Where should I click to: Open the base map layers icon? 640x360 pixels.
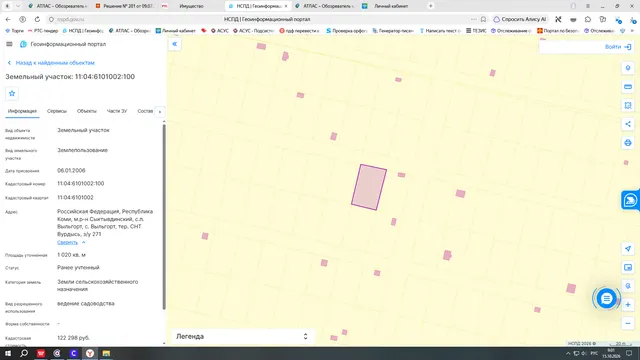[x=628, y=267]
